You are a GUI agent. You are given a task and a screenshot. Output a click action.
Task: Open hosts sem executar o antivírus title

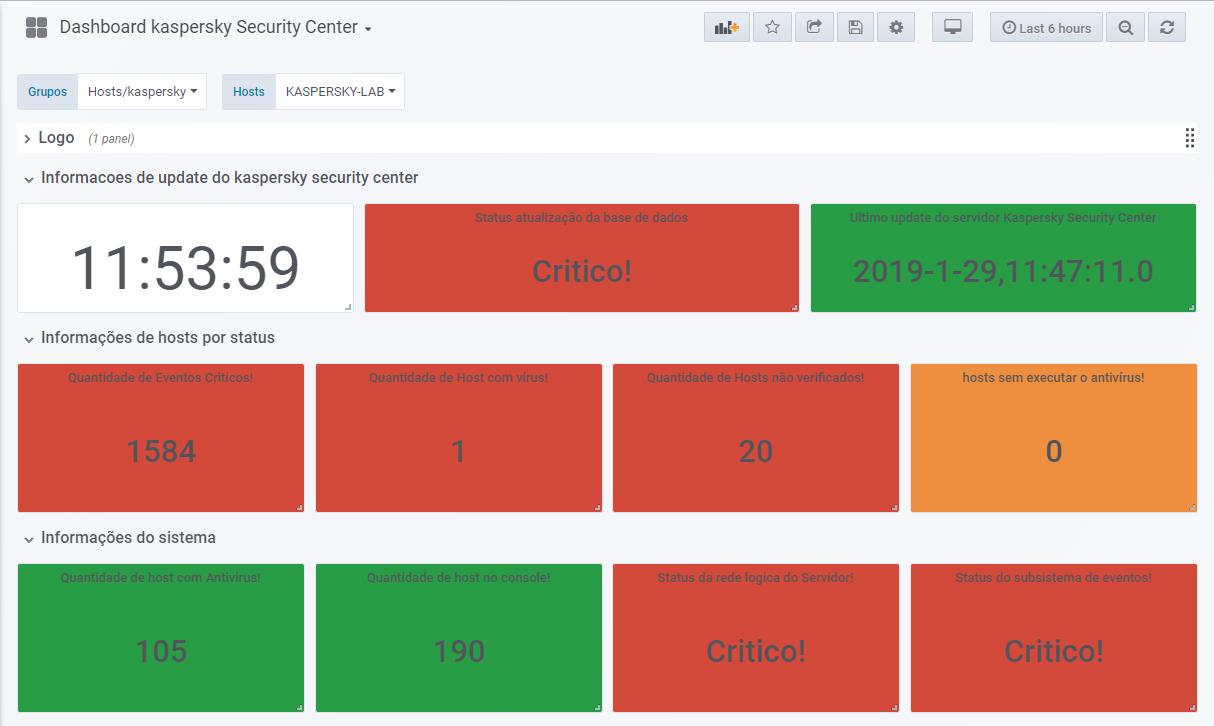1053,377
